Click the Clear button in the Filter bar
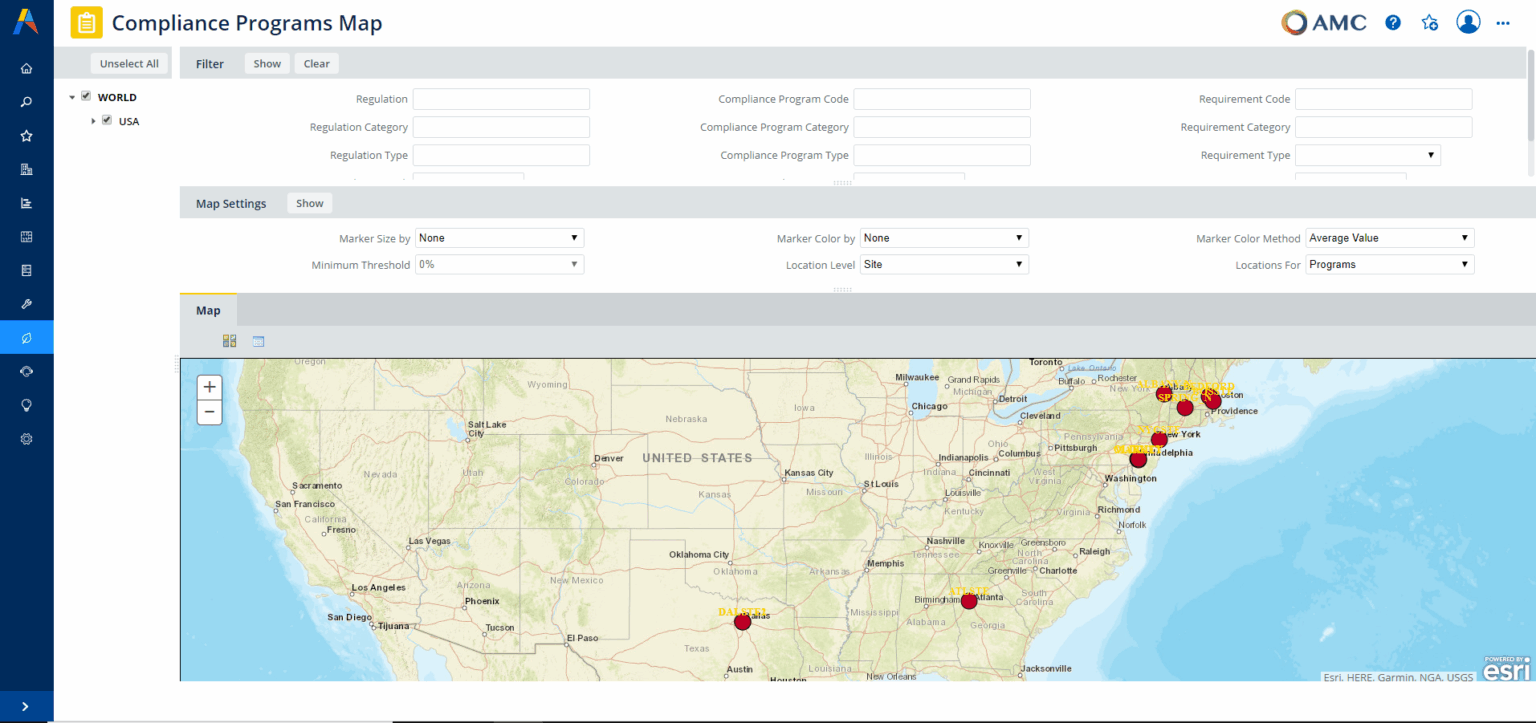1536x723 pixels. pos(316,63)
